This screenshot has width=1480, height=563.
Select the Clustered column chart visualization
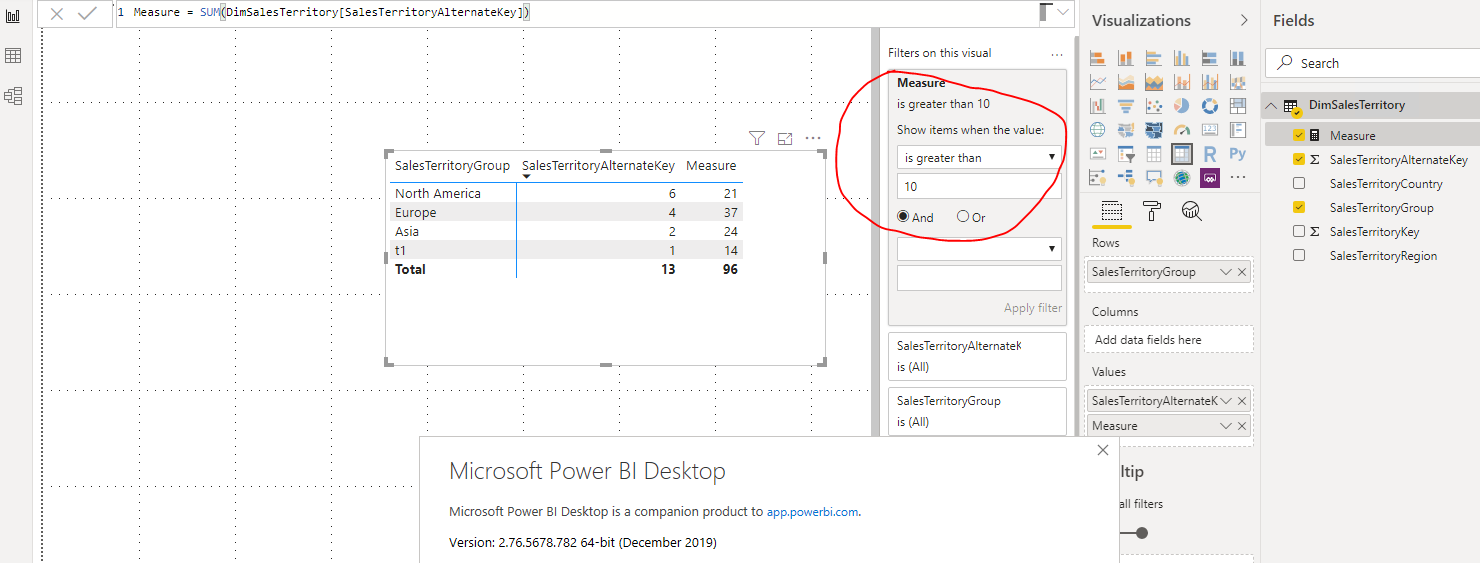1182,58
